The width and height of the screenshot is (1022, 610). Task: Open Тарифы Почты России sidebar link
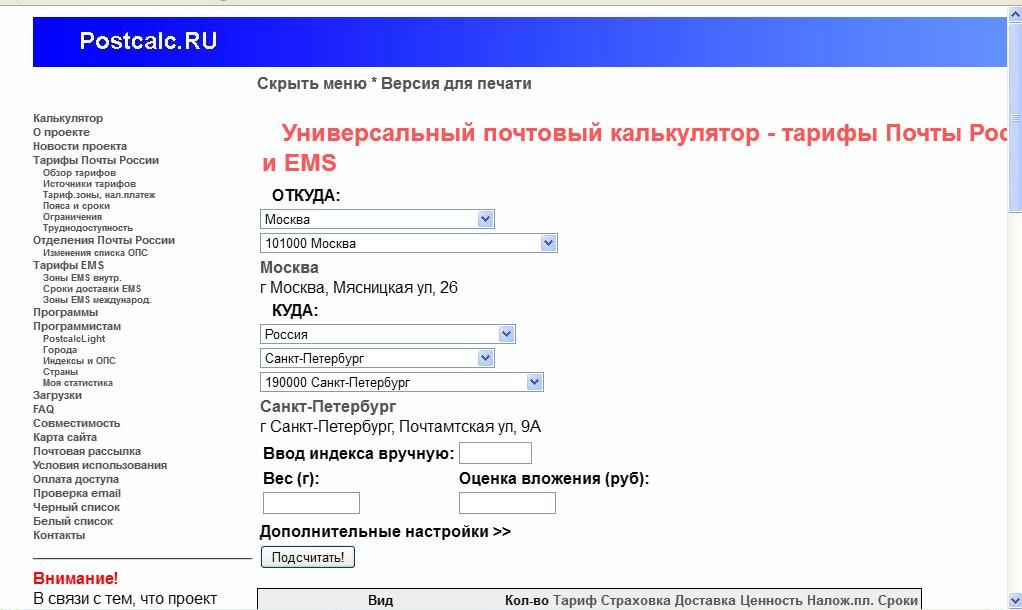click(96, 160)
